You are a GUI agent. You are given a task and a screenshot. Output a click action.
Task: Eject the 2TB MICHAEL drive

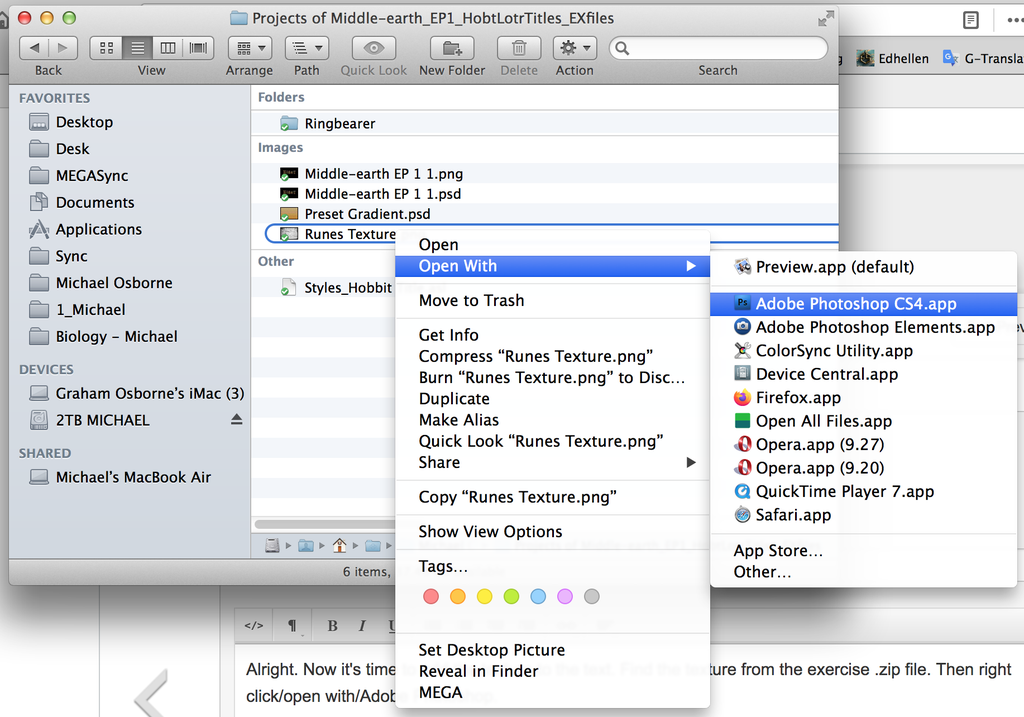click(236, 420)
